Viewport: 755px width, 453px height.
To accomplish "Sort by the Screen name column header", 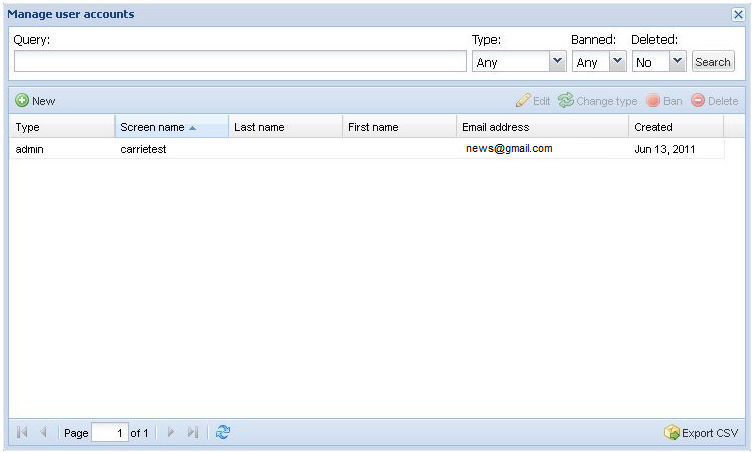I will pos(171,127).
